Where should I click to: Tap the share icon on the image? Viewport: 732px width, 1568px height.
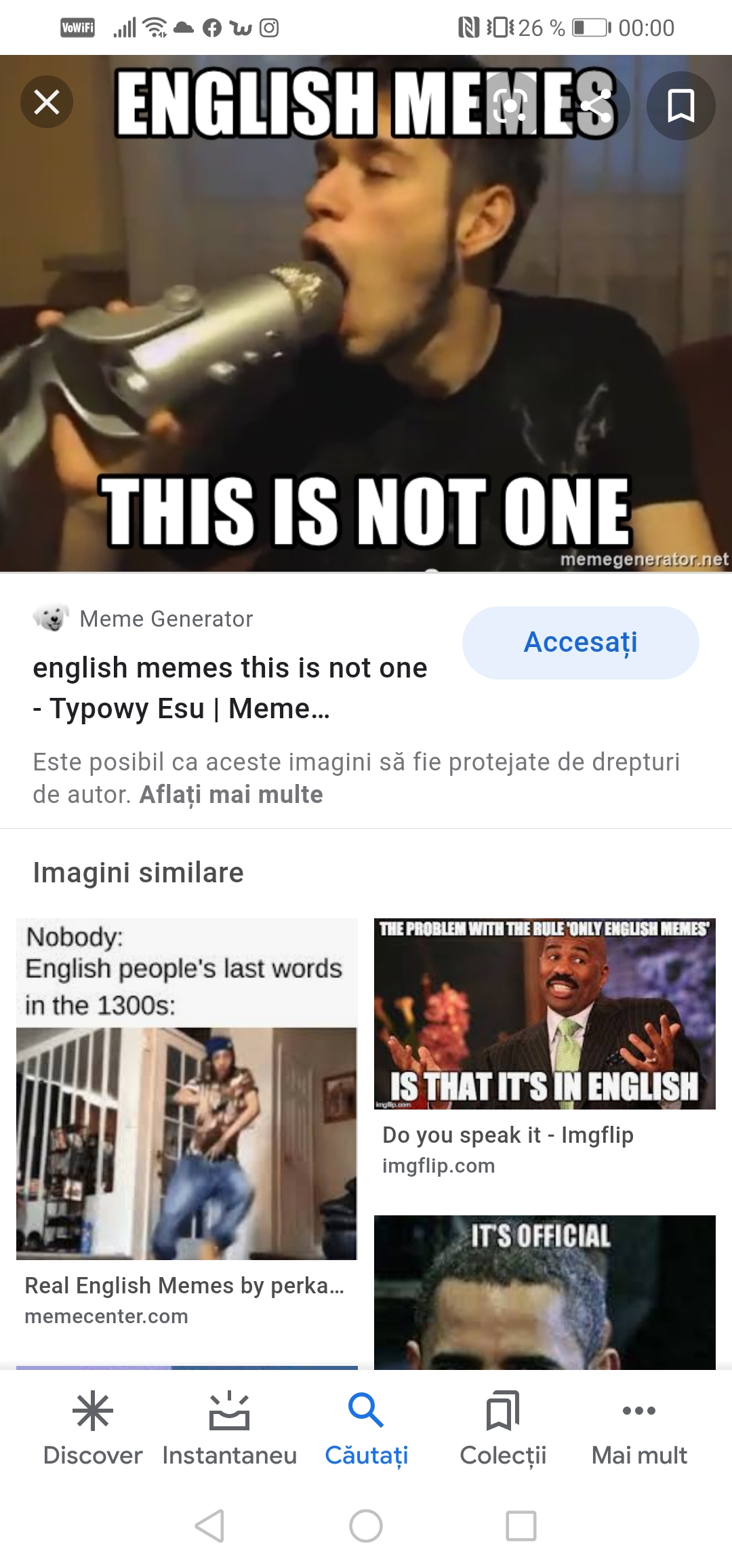point(596,105)
